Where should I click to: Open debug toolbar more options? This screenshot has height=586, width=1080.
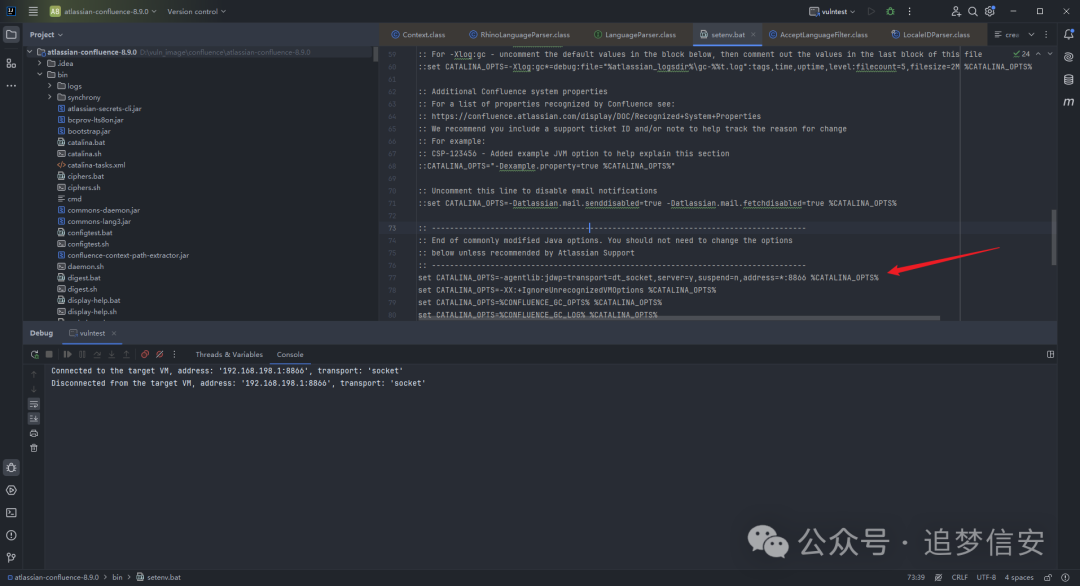point(174,355)
